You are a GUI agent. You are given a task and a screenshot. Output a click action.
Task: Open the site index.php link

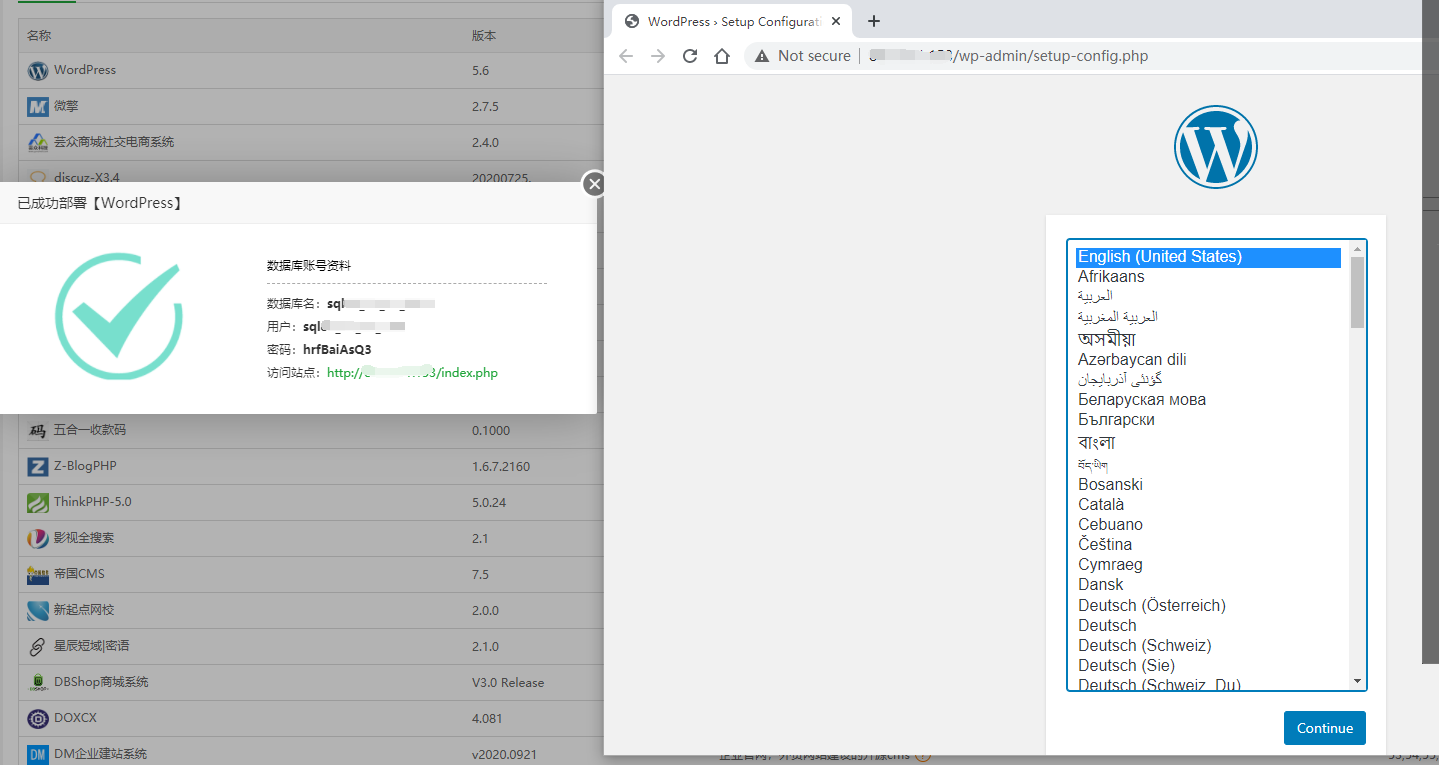[412, 373]
